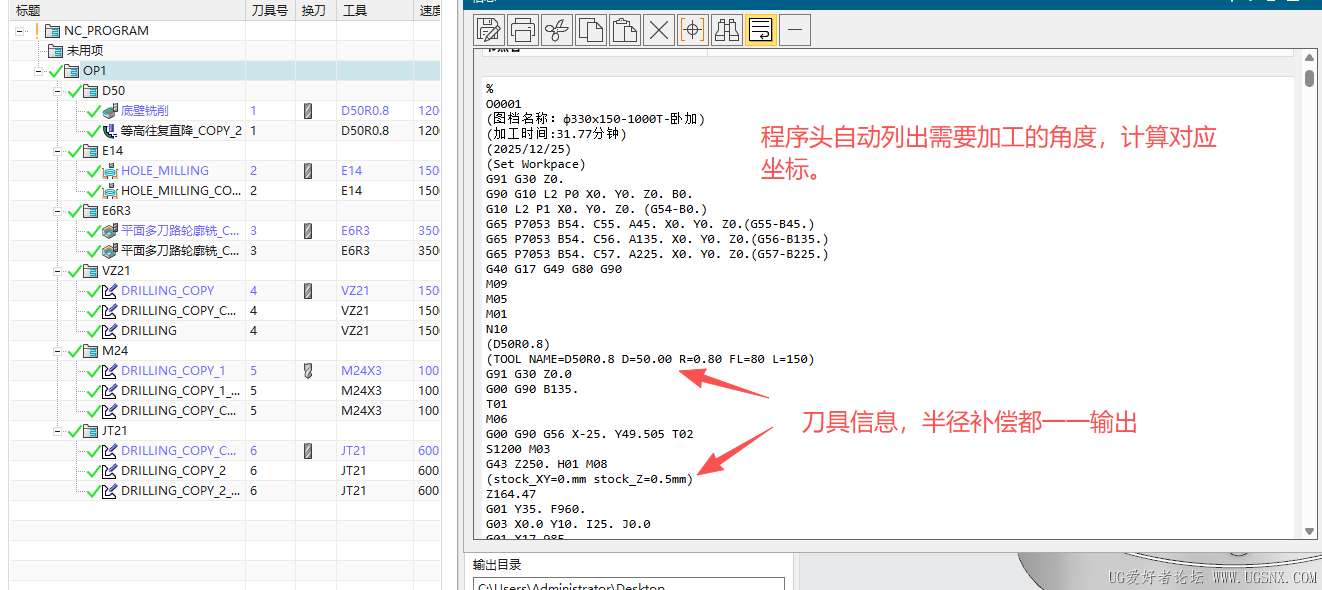Click the 换刀 column header

(x=315, y=10)
